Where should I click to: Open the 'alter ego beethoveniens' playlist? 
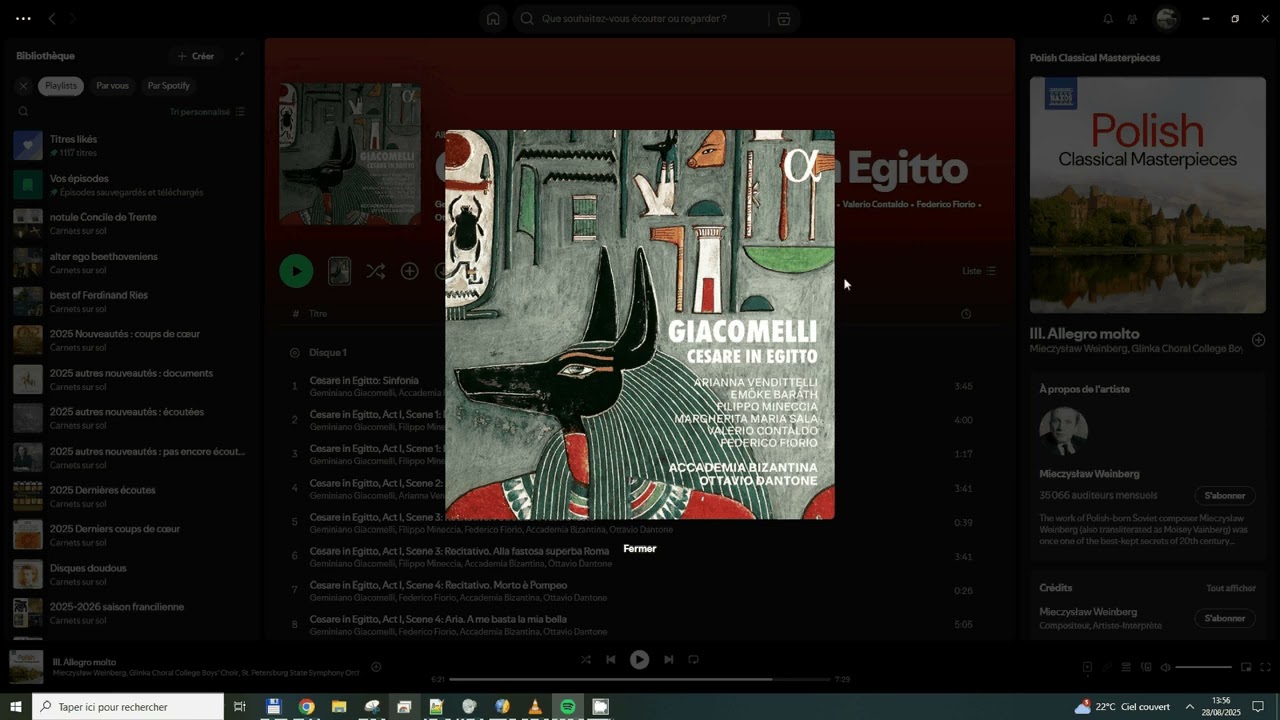click(130, 263)
